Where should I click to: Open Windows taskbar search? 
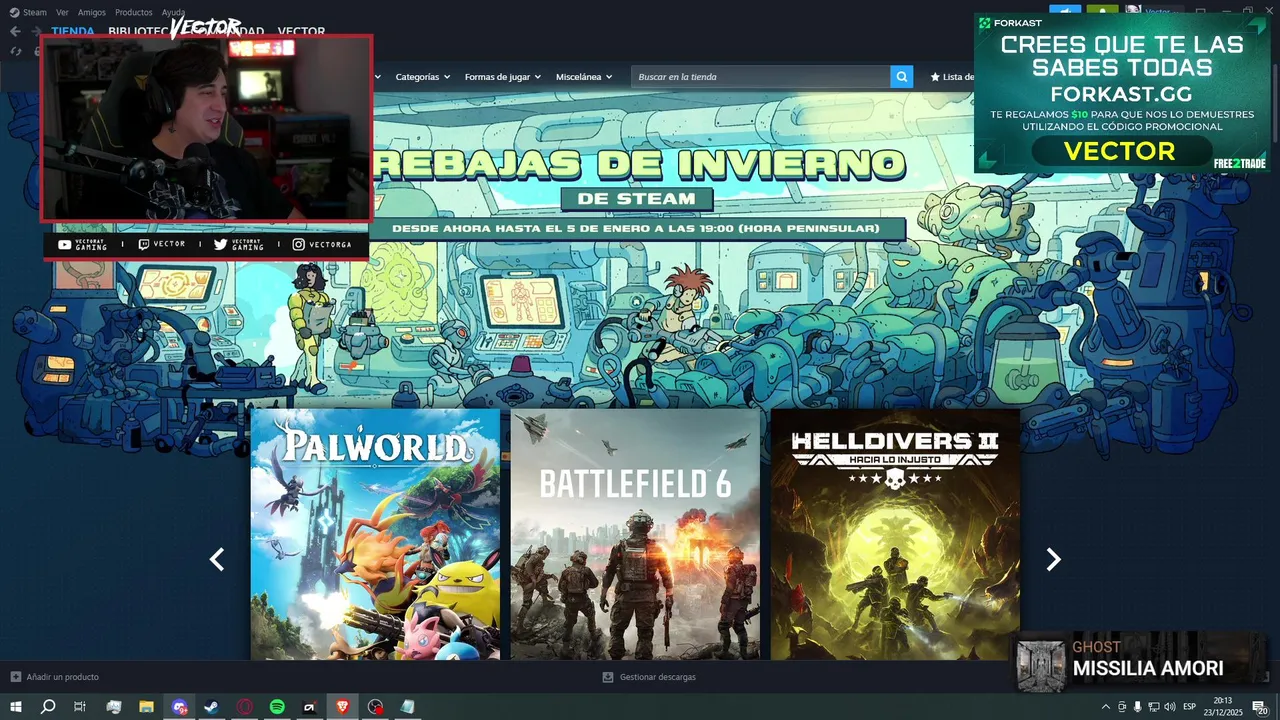click(x=48, y=707)
